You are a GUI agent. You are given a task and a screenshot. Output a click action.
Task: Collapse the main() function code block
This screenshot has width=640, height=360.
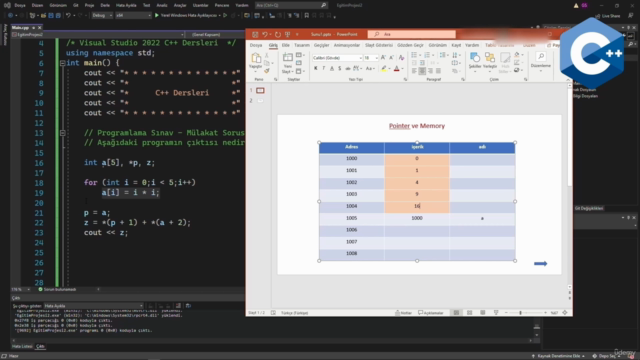tap(62, 63)
